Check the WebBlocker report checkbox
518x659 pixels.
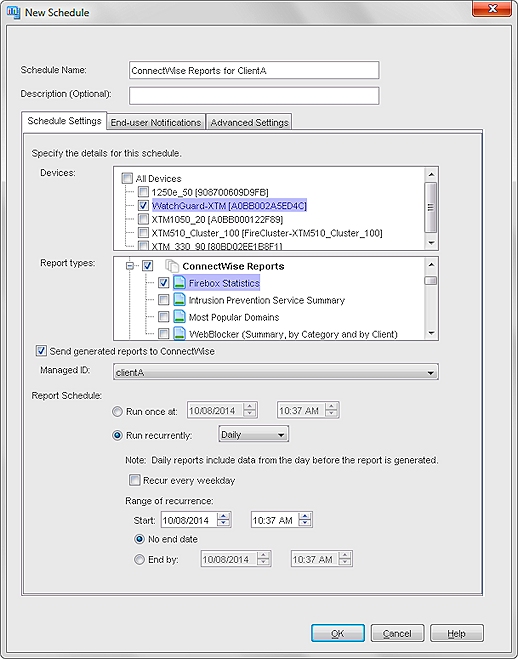(163, 334)
